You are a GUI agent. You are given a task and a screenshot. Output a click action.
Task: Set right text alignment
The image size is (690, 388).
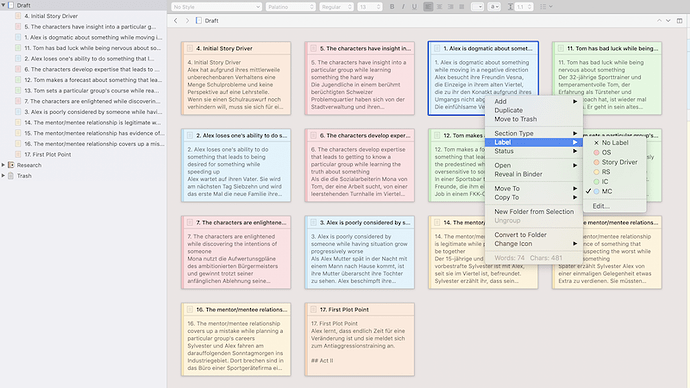450,7
